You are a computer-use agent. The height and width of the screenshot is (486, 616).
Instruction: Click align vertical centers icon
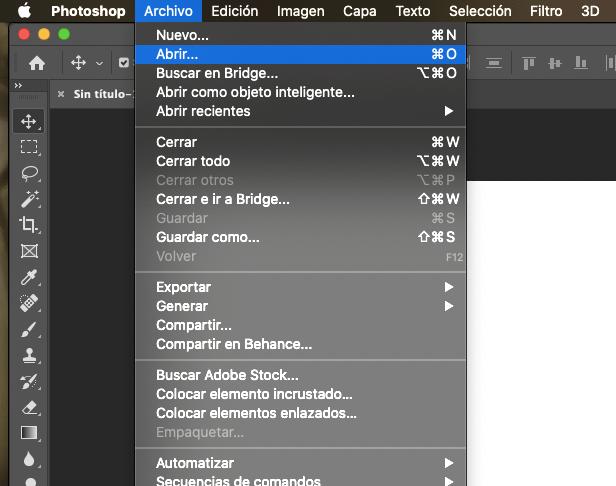tap(554, 63)
